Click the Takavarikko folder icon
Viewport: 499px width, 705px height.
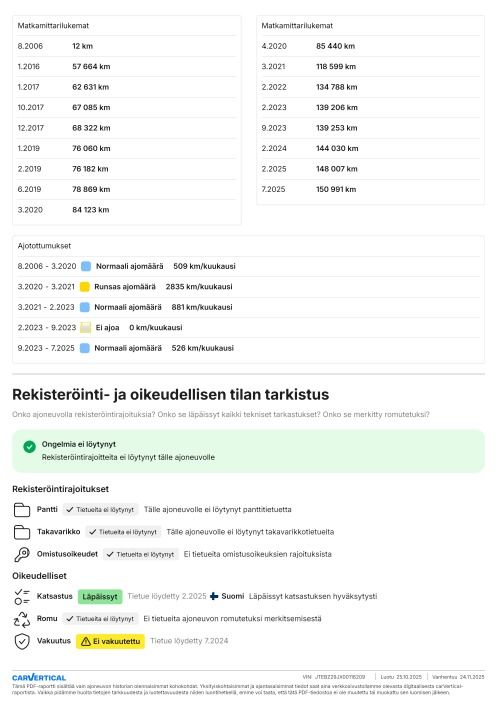coord(22,532)
